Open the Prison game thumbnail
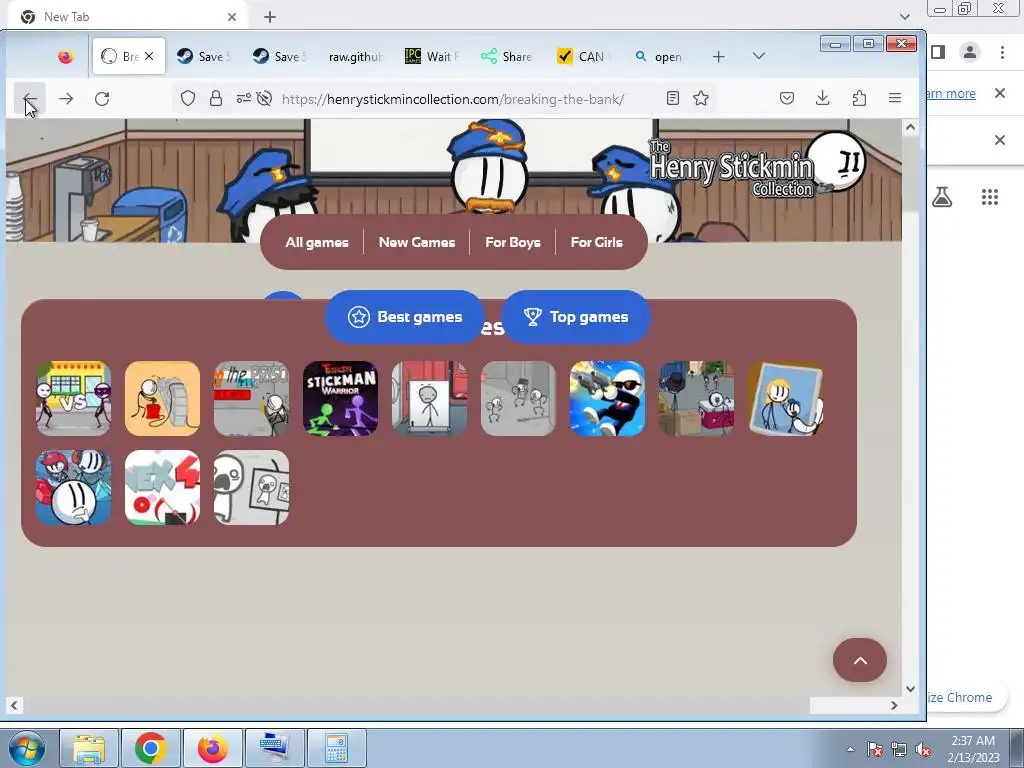Screen dimensions: 1024x768 coord(251,398)
